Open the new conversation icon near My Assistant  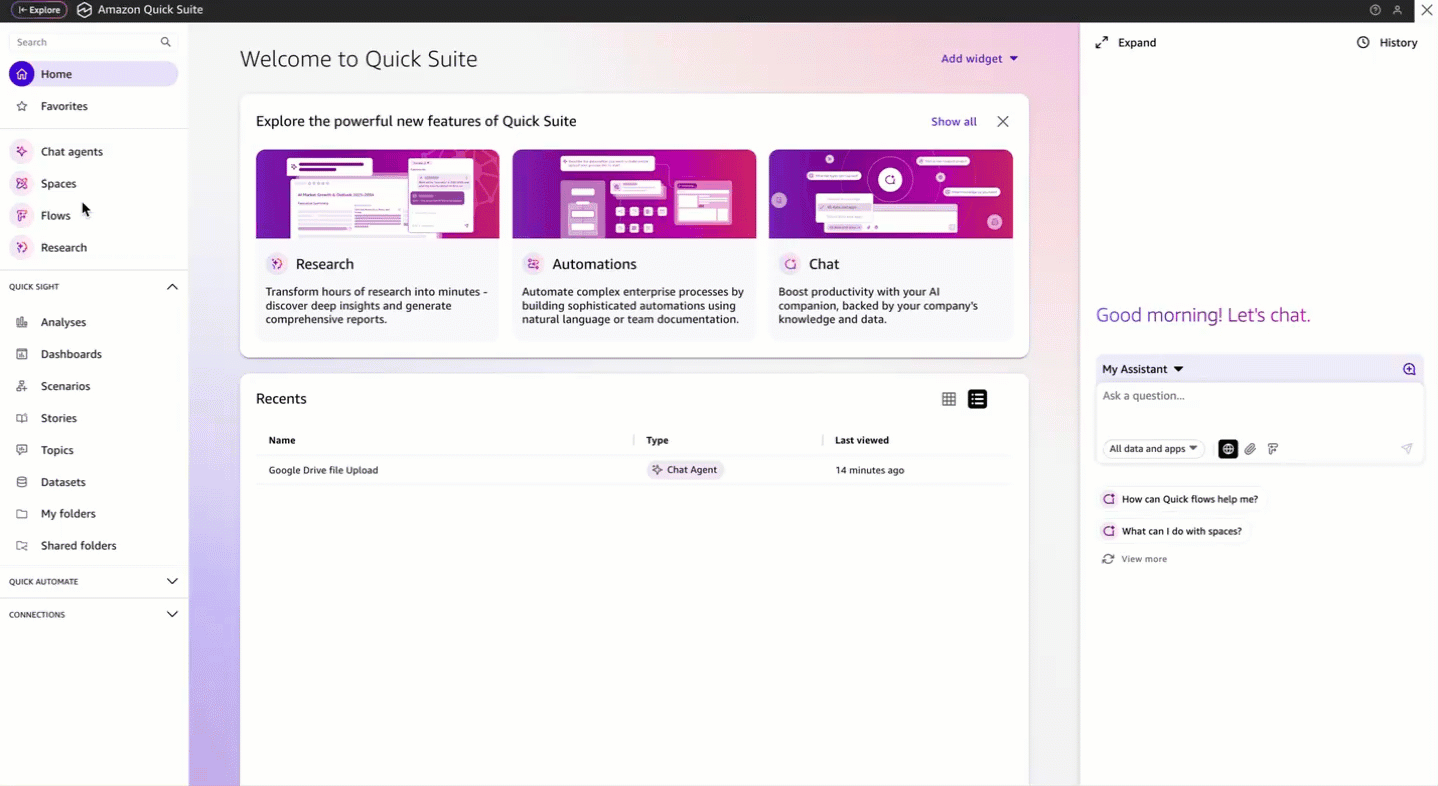(1407, 368)
